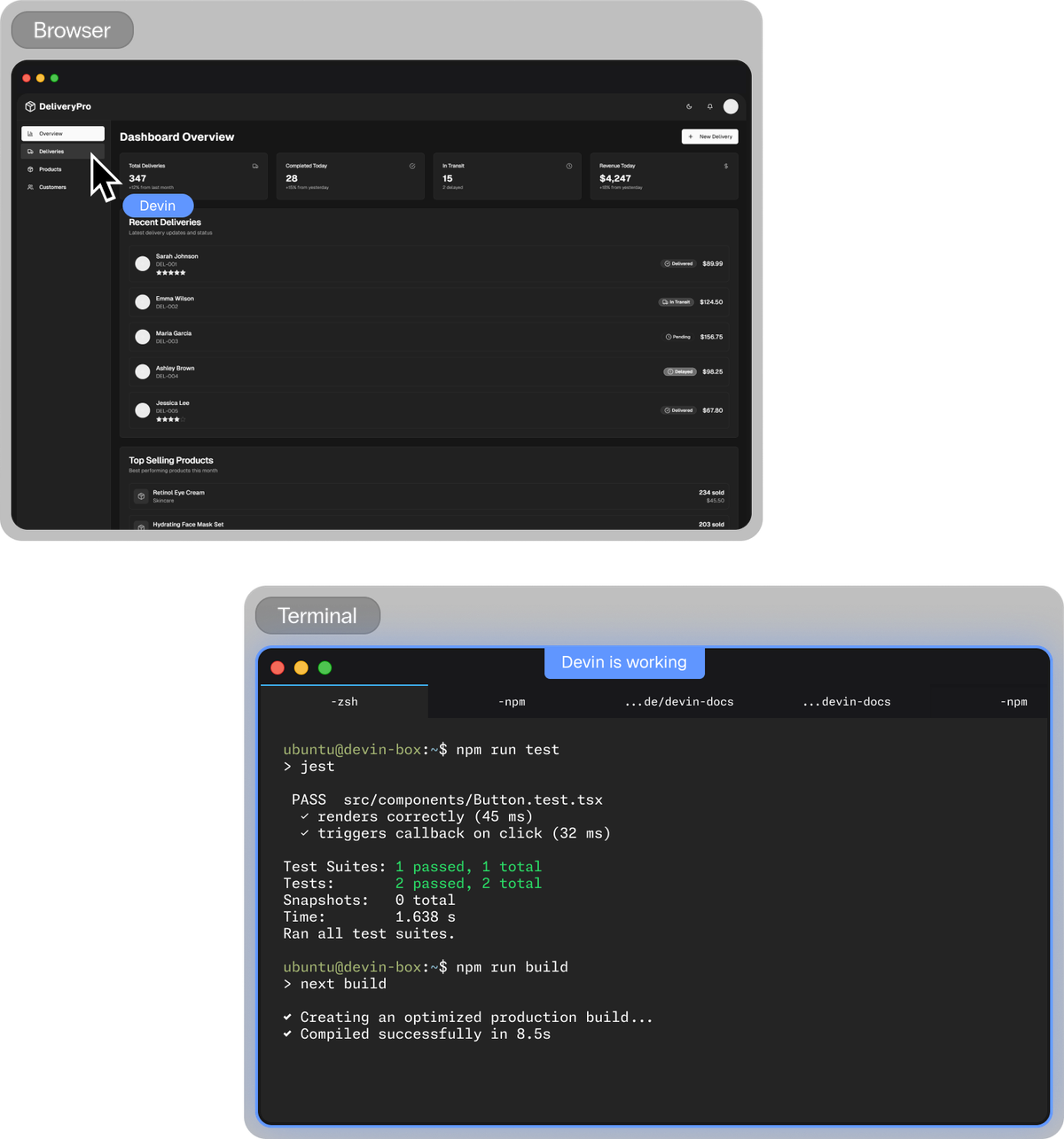
Task: Click the Terminal window label
Action: coord(317,616)
